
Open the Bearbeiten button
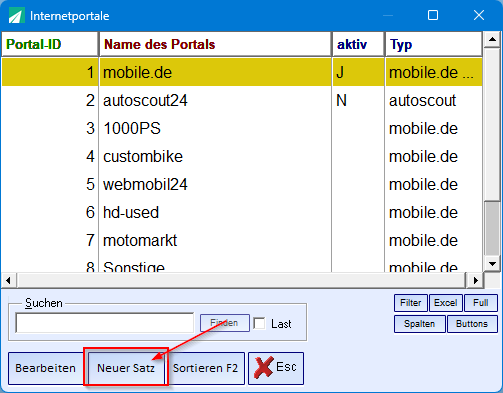pos(46,368)
